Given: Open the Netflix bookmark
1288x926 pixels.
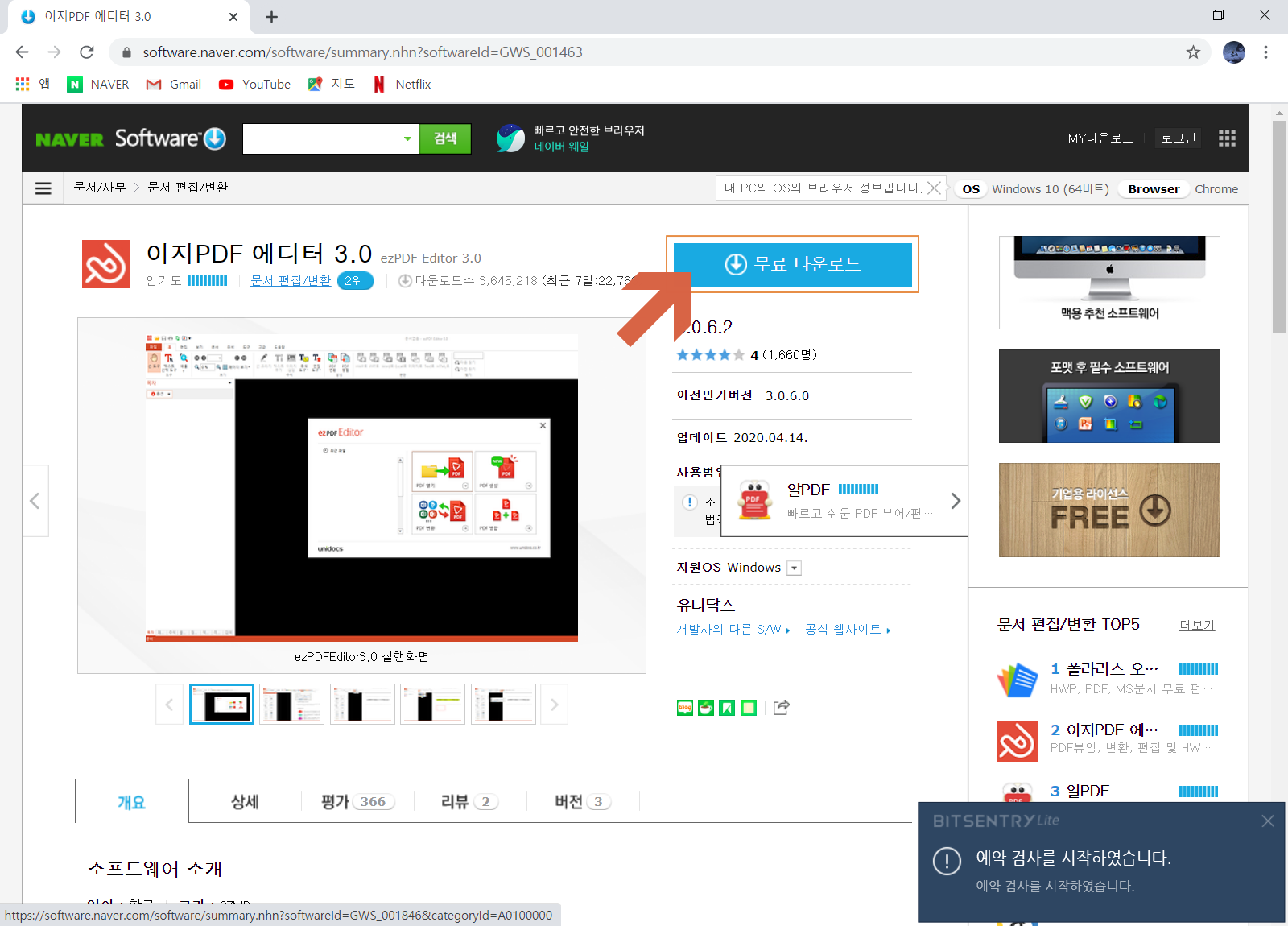Looking at the screenshot, I should pos(402,85).
